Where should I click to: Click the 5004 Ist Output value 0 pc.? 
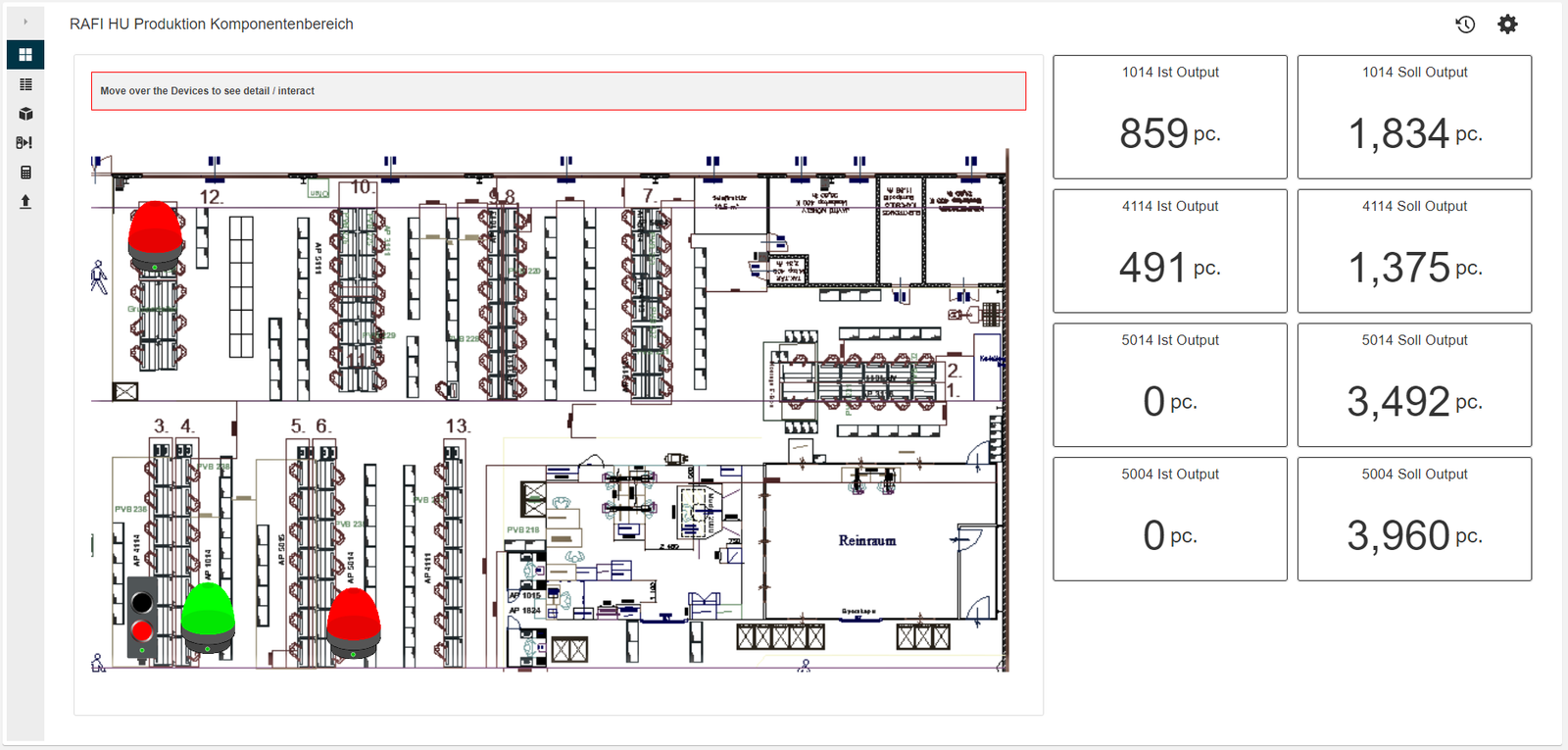[x=1170, y=536]
